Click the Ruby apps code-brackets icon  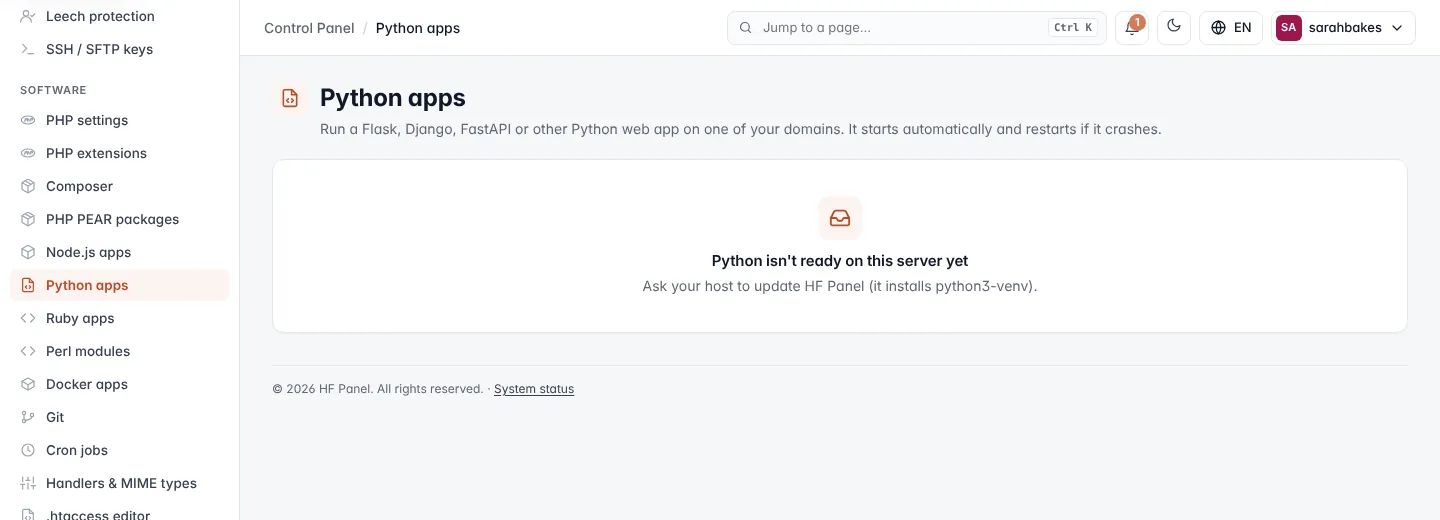tap(28, 318)
